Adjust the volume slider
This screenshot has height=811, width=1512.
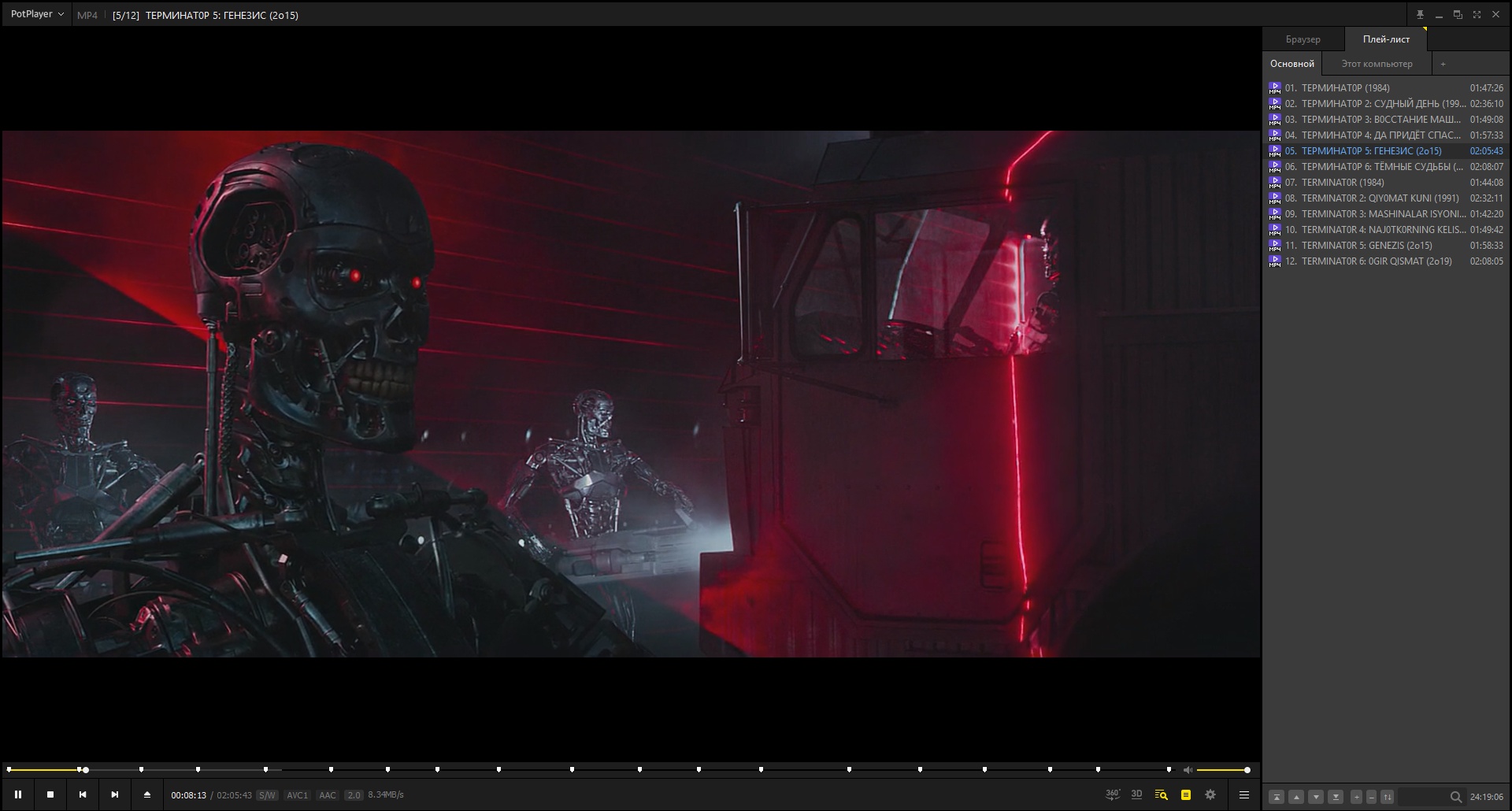pos(1223,769)
